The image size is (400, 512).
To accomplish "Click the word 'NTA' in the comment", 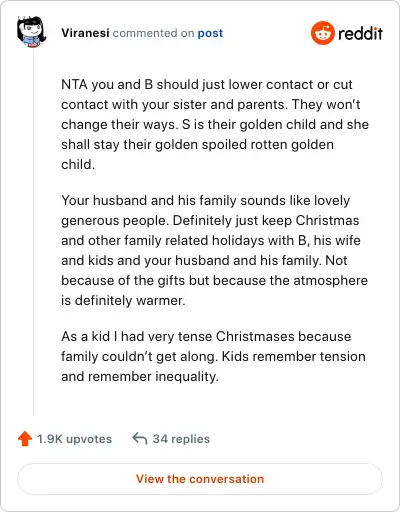I will pyautogui.click(x=74, y=84).
